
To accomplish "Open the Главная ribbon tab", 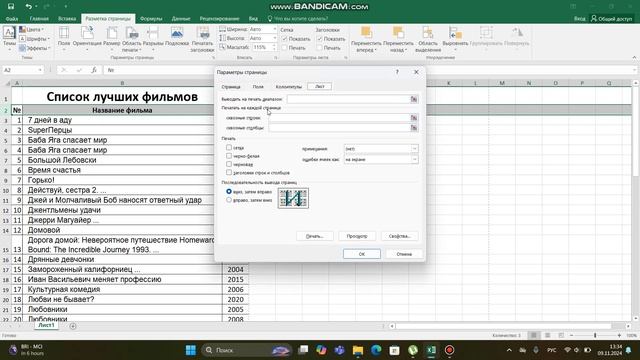I will 39,18.
